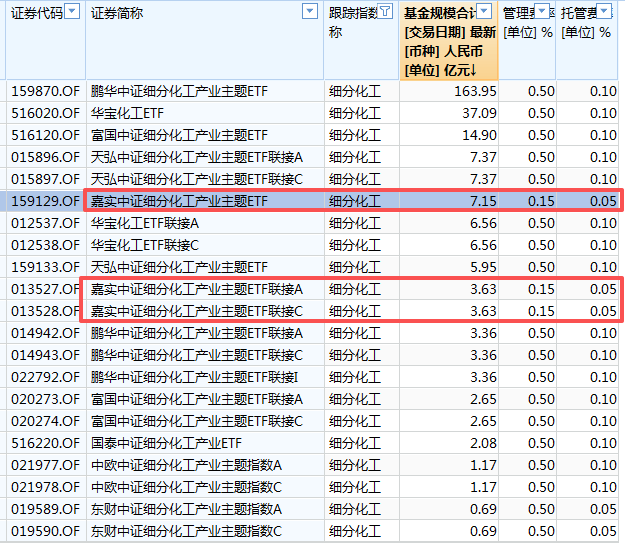Select 鹏华中证细分化工产业主题ETF name cell
625x546 pixels.
[180, 91]
